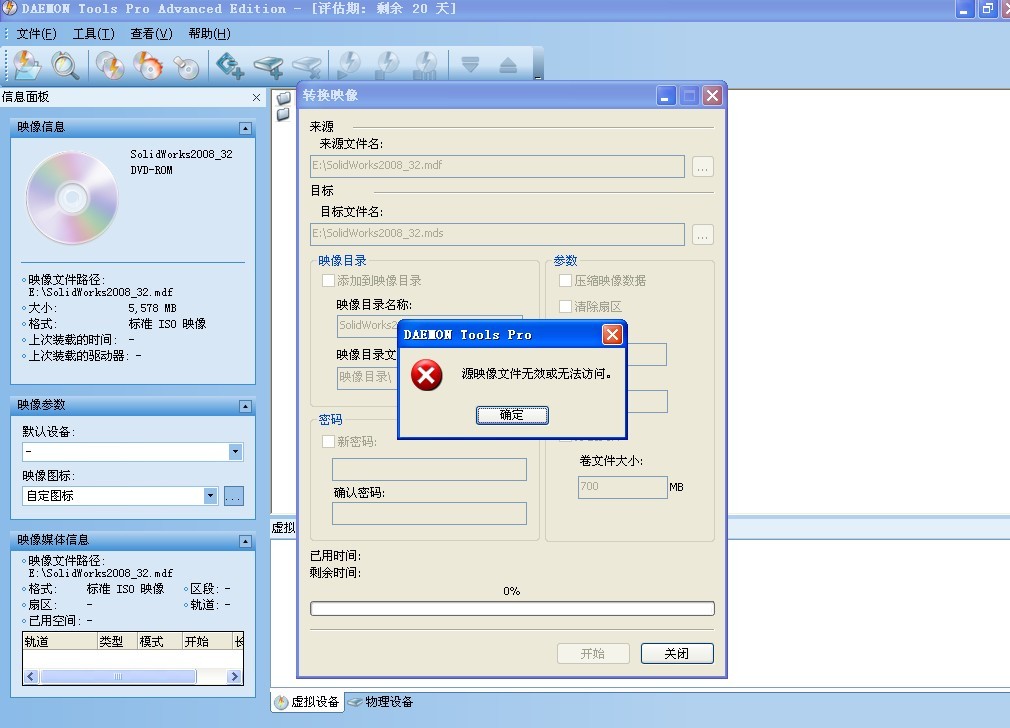Screen dimensions: 1010x728
Task: Click the DVD disc image thumbnail
Action: 72,198
